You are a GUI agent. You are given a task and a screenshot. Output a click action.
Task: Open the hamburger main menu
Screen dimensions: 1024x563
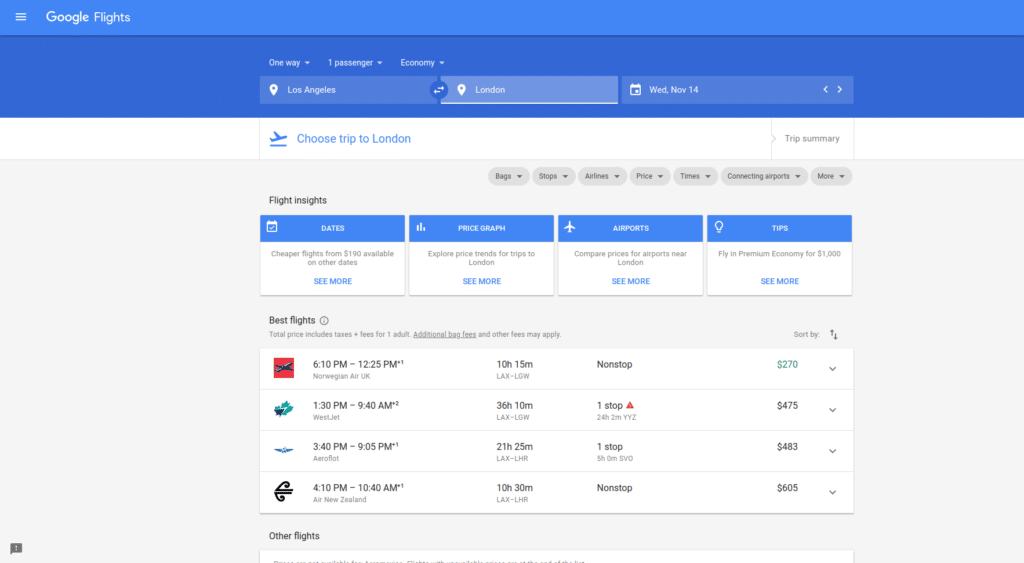coord(21,17)
